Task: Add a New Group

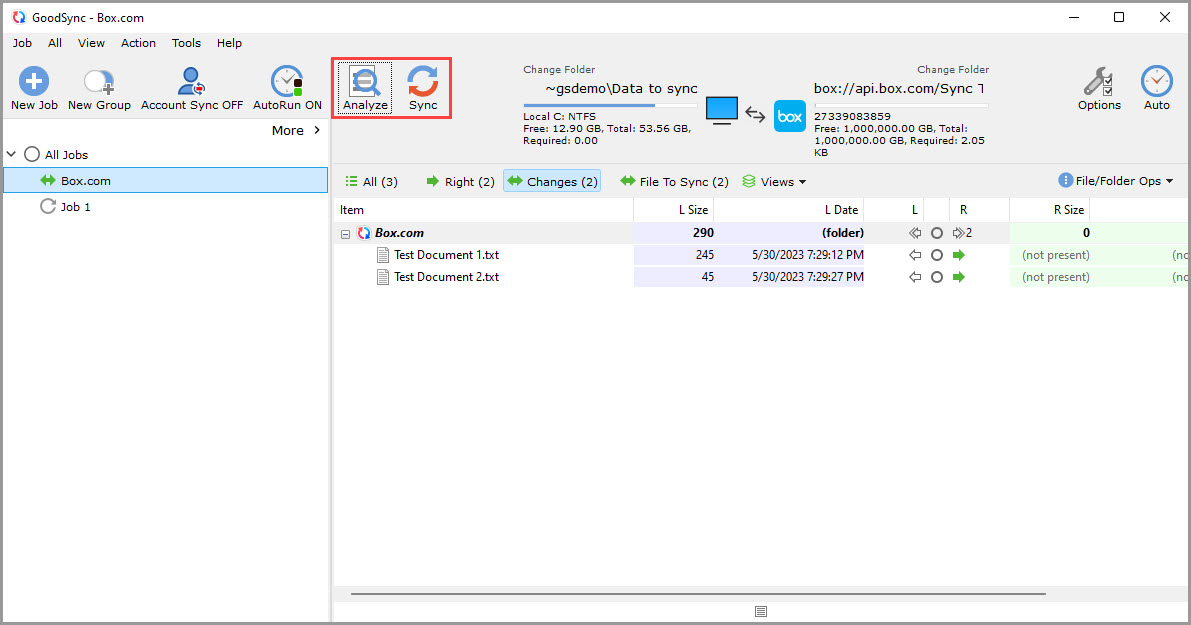Action: (x=99, y=88)
